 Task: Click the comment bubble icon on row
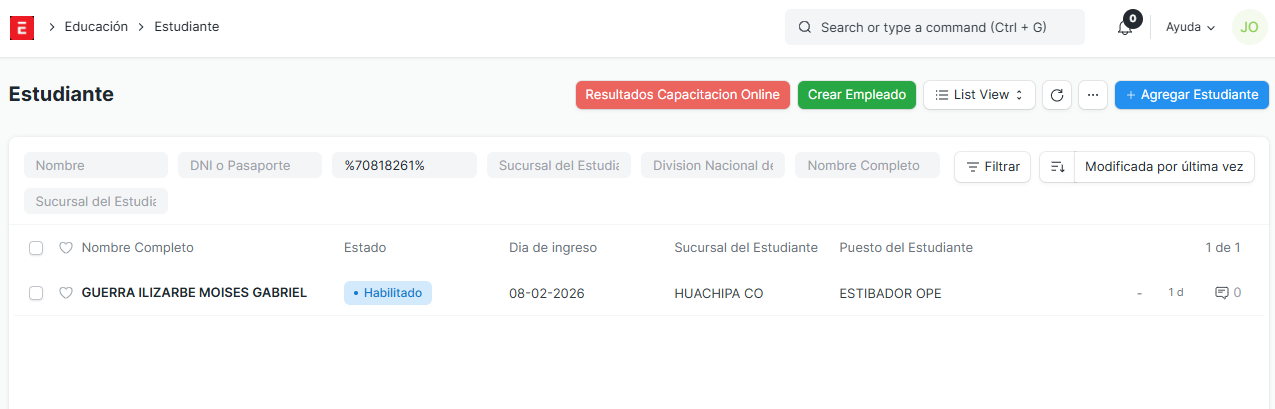pos(1221,293)
